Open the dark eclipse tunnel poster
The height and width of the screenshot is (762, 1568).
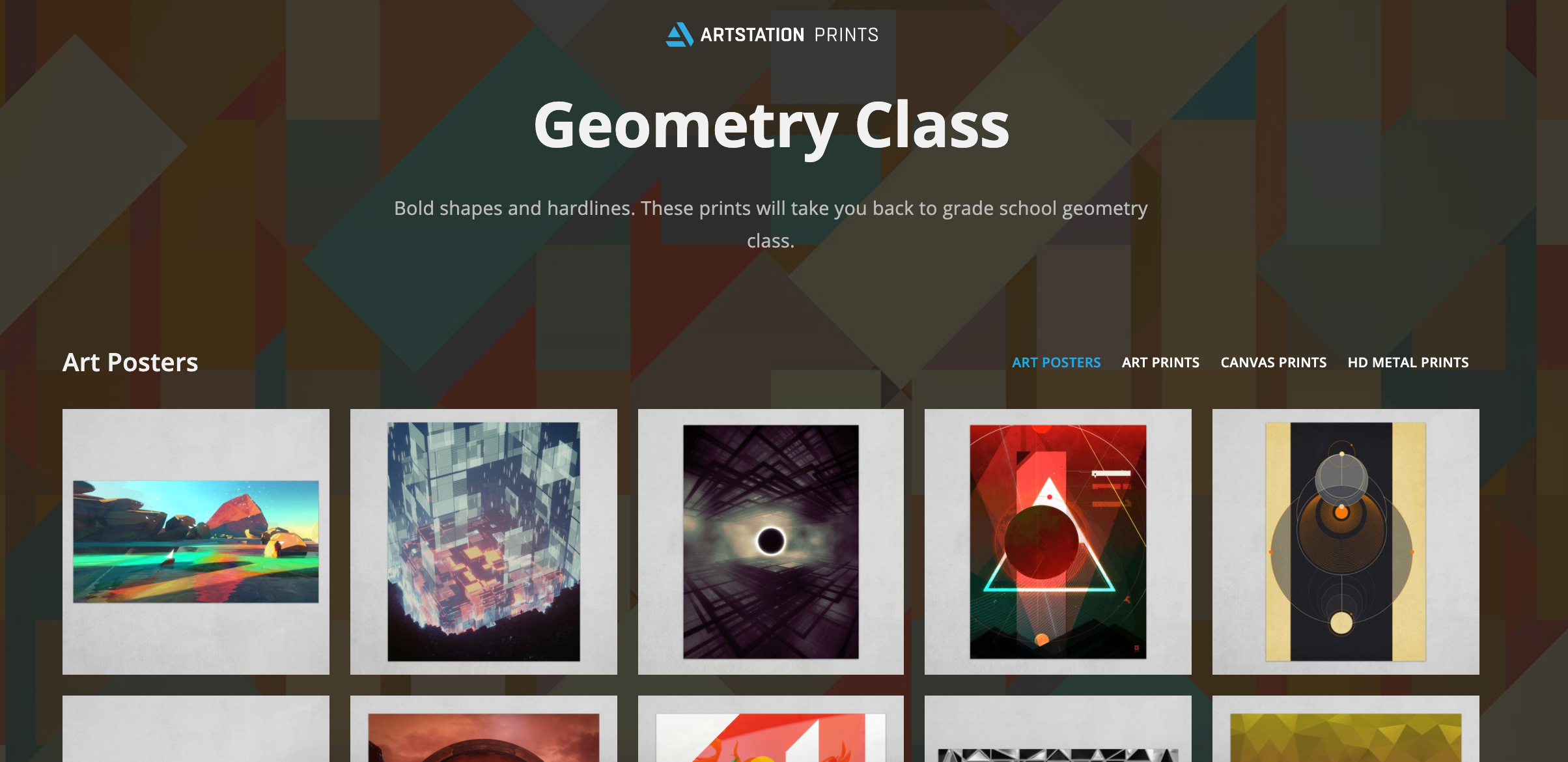[771, 542]
